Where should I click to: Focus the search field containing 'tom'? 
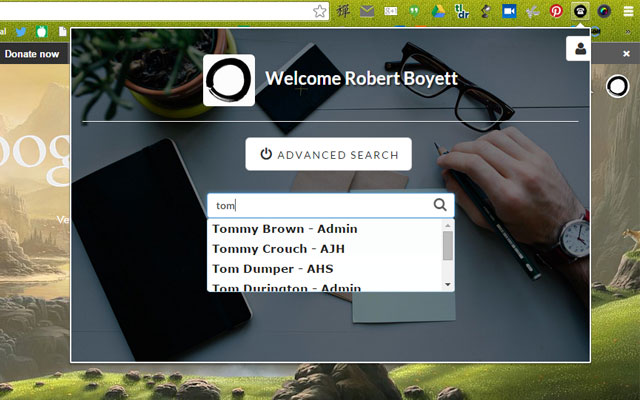click(331, 205)
